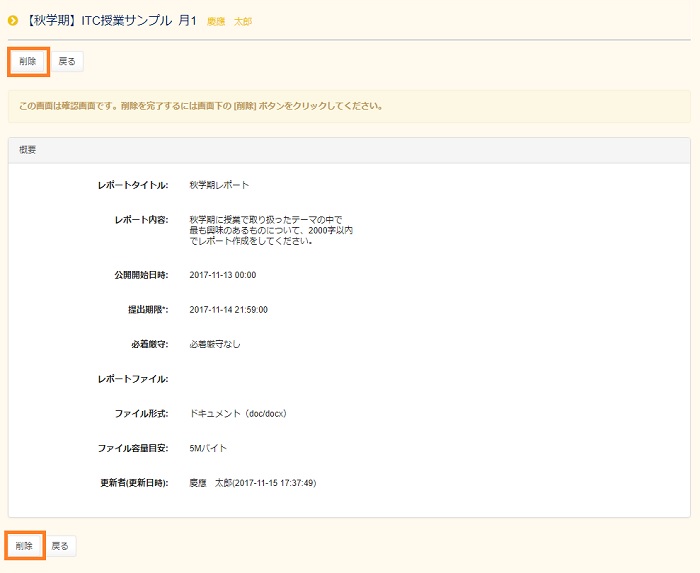Click the レポートファイル label
This screenshot has height=573, width=700.
(132, 379)
